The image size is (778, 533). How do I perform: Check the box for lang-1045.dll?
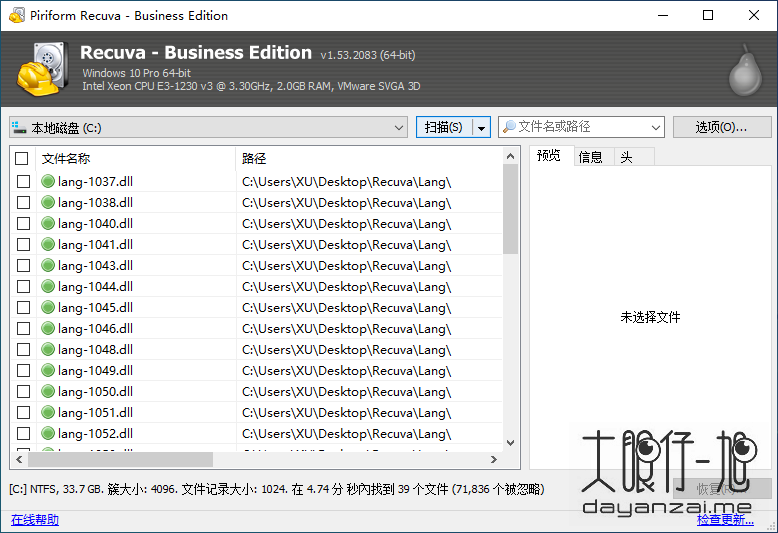click(x=23, y=308)
